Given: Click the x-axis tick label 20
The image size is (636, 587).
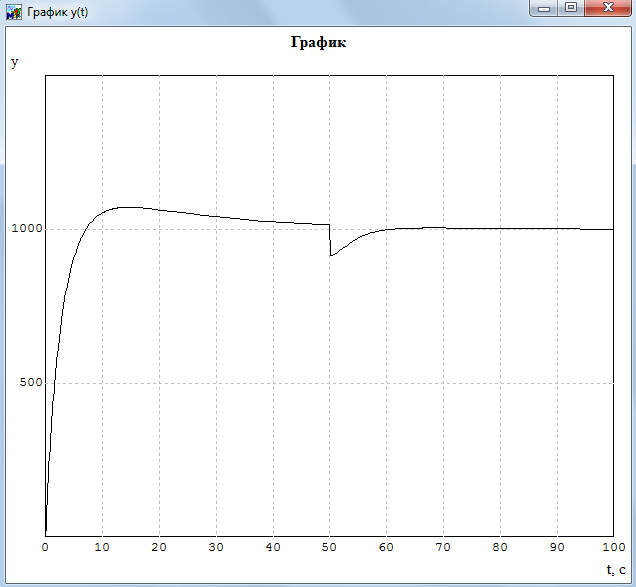Looking at the screenshot, I should (x=159, y=547).
